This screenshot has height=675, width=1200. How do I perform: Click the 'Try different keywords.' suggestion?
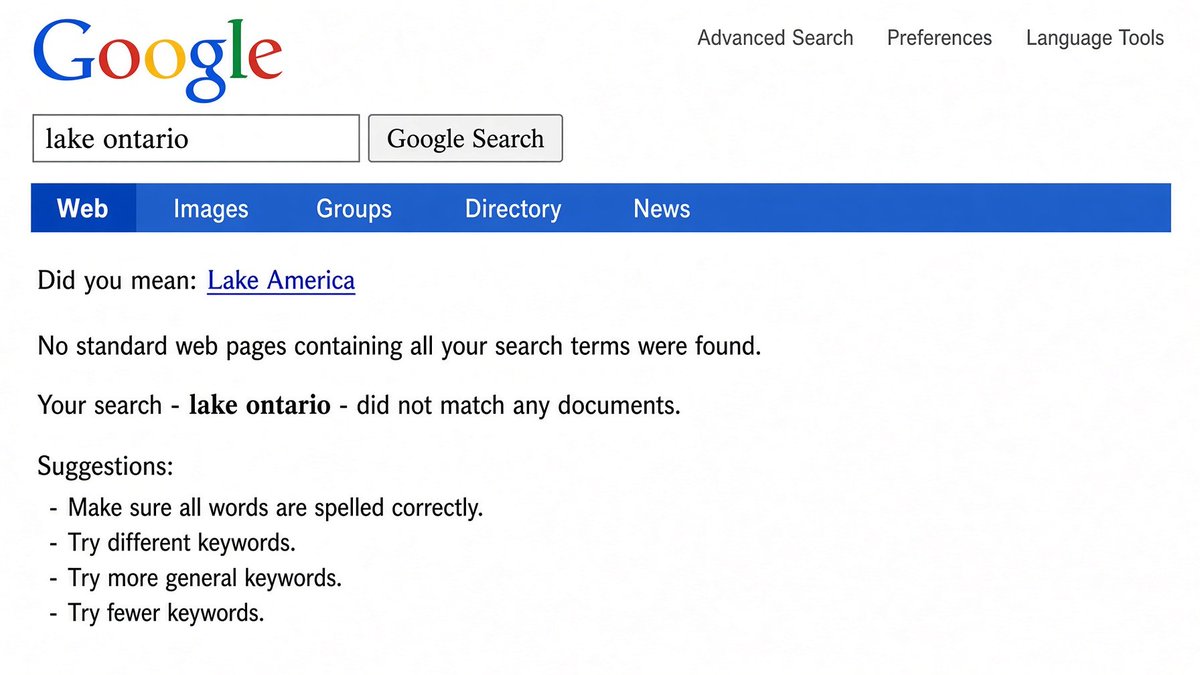(182, 543)
